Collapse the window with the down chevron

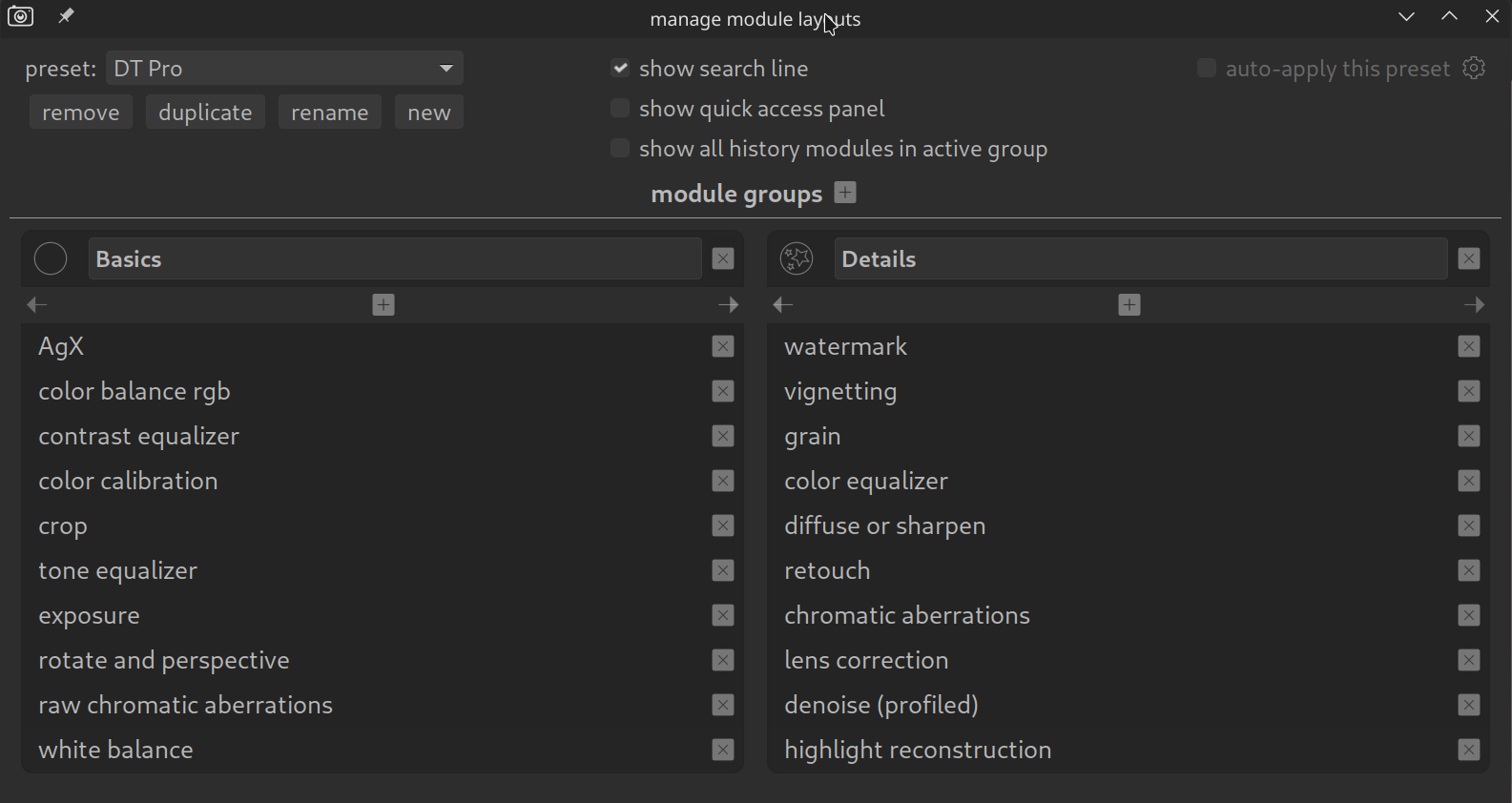coord(1406,17)
